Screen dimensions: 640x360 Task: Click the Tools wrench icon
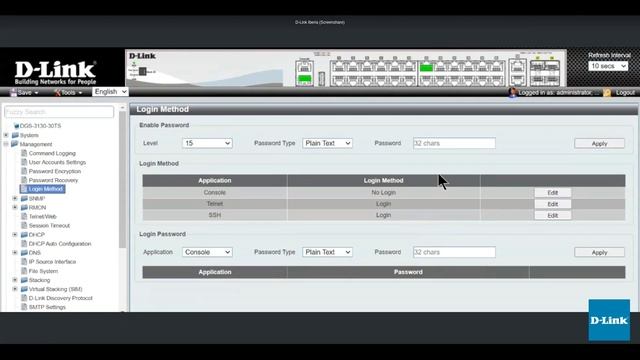click(58, 93)
